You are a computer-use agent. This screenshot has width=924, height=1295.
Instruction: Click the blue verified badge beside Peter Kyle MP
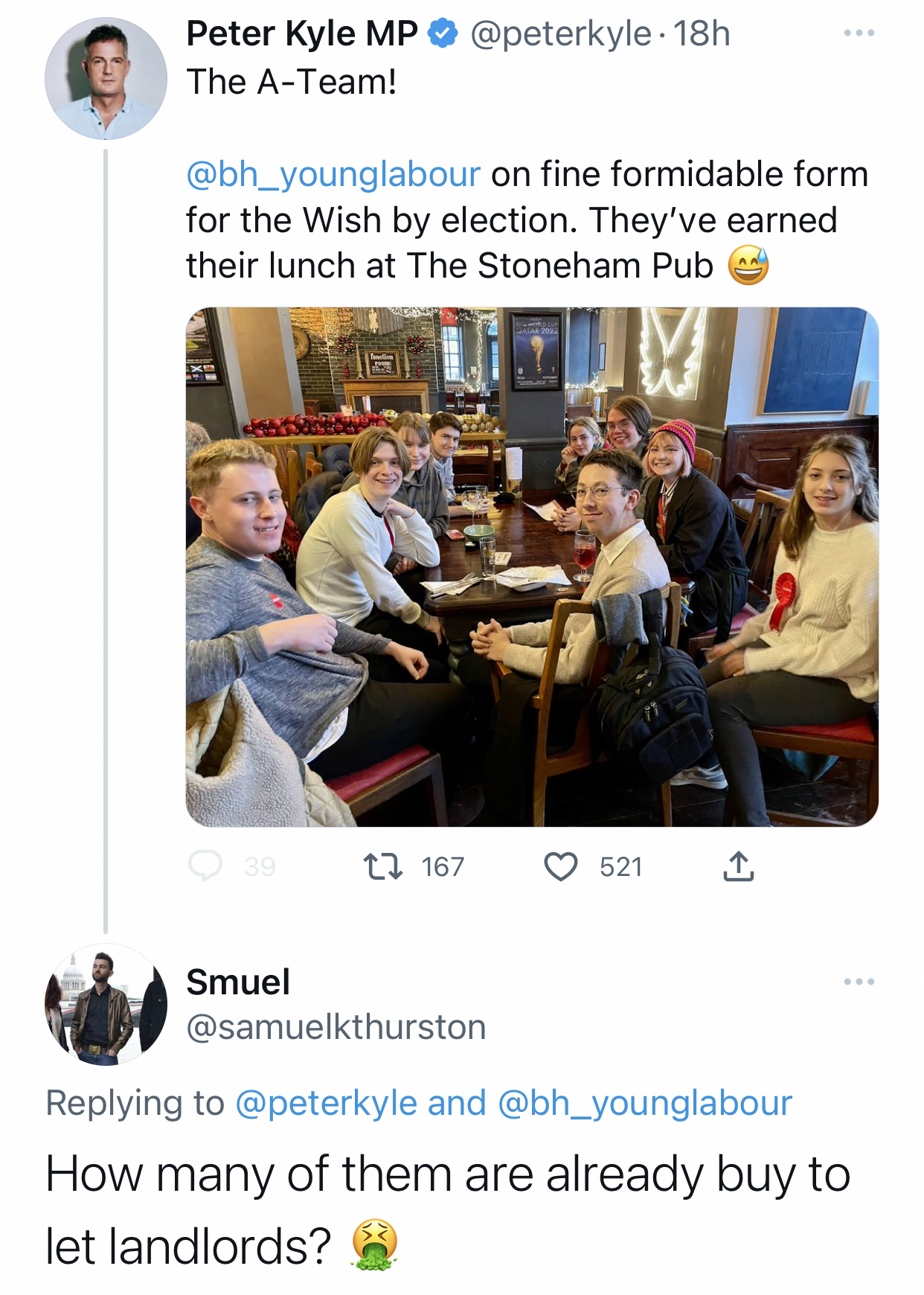(x=444, y=34)
